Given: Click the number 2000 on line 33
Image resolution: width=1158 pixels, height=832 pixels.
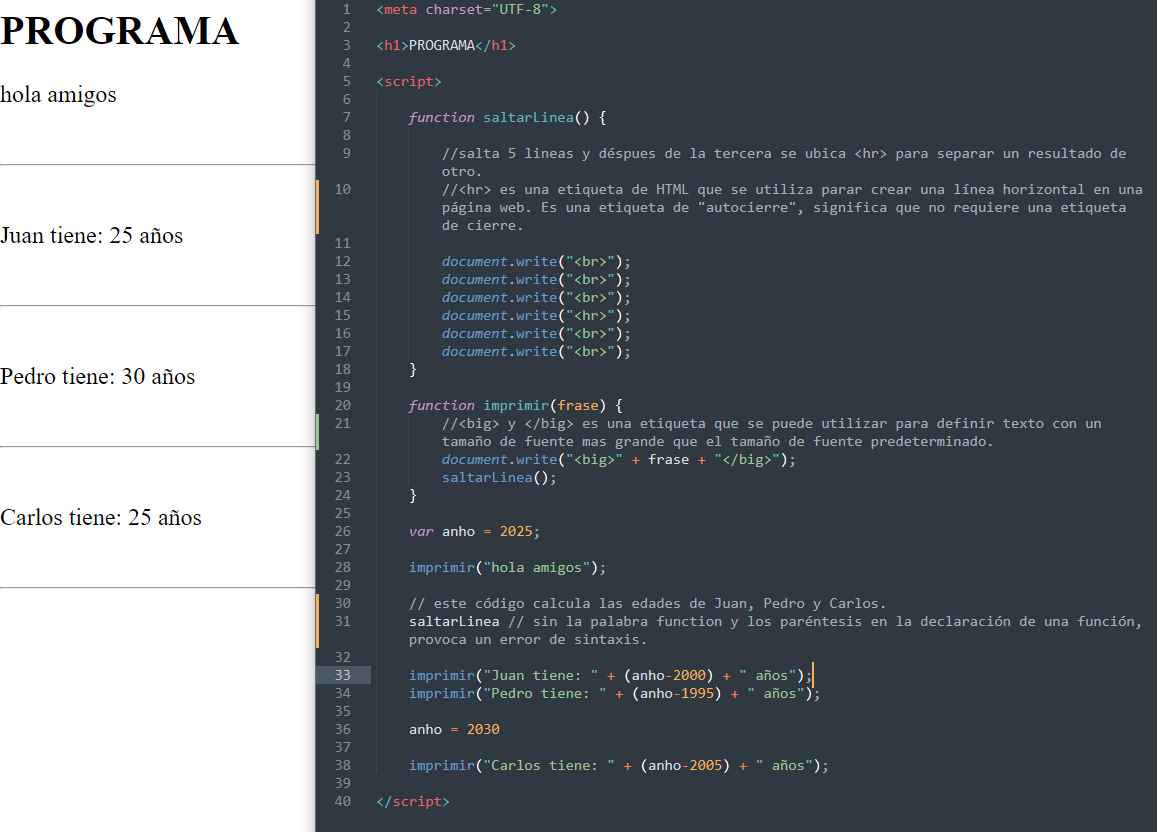Looking at the screenshot, I should [689, 675].
